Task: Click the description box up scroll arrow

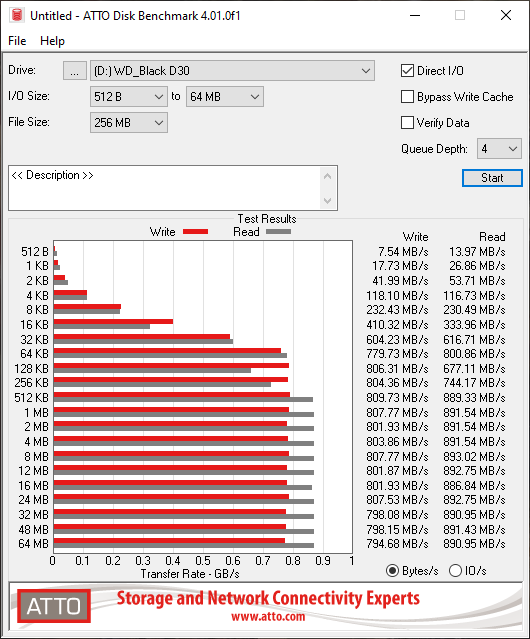Action: click(328, 177)
